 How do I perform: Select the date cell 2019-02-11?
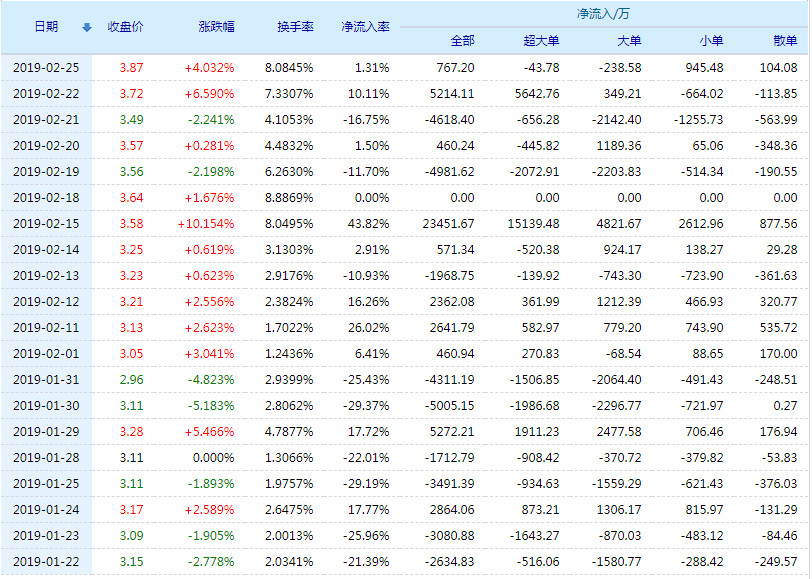46,328
